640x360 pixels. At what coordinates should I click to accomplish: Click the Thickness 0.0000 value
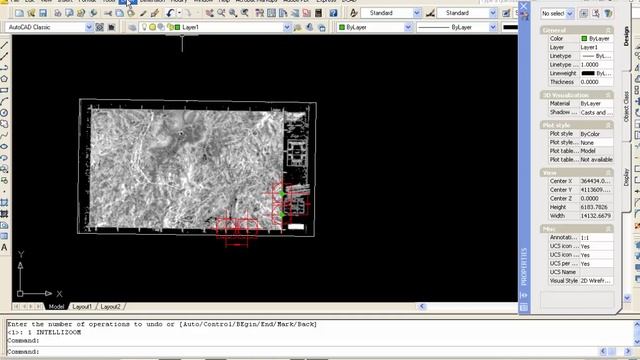(x=596, y=82)
